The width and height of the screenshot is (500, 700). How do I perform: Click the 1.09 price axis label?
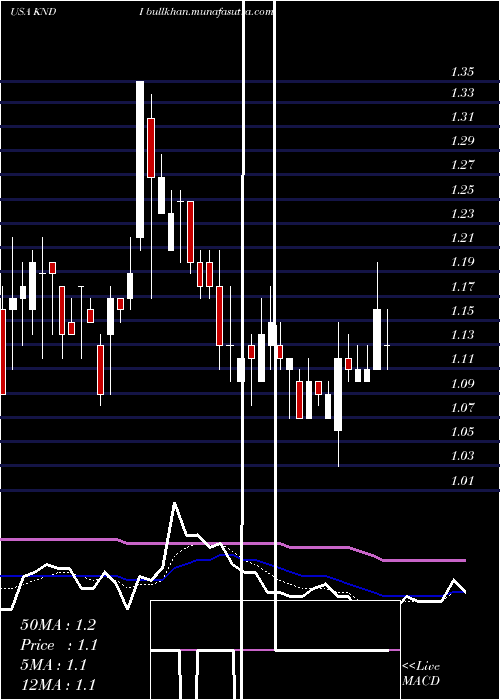pos(462,383)
